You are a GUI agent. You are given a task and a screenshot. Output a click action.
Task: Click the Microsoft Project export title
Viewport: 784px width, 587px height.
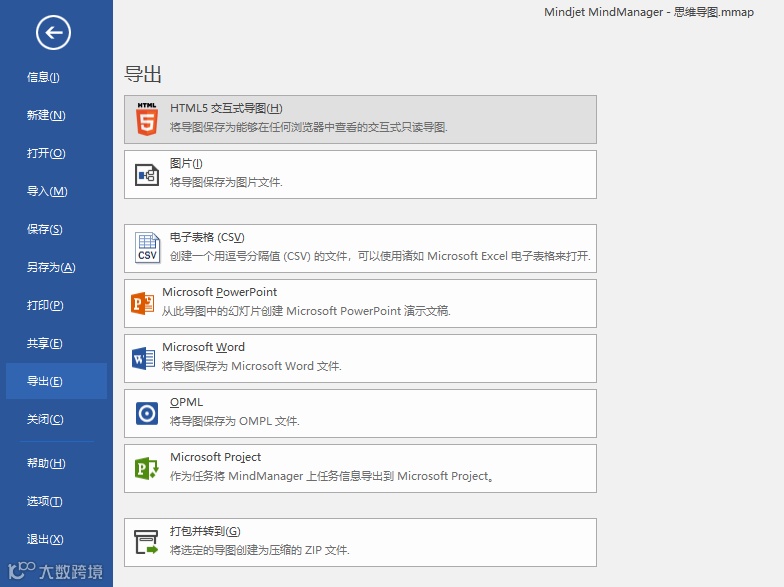click(216, 457)
